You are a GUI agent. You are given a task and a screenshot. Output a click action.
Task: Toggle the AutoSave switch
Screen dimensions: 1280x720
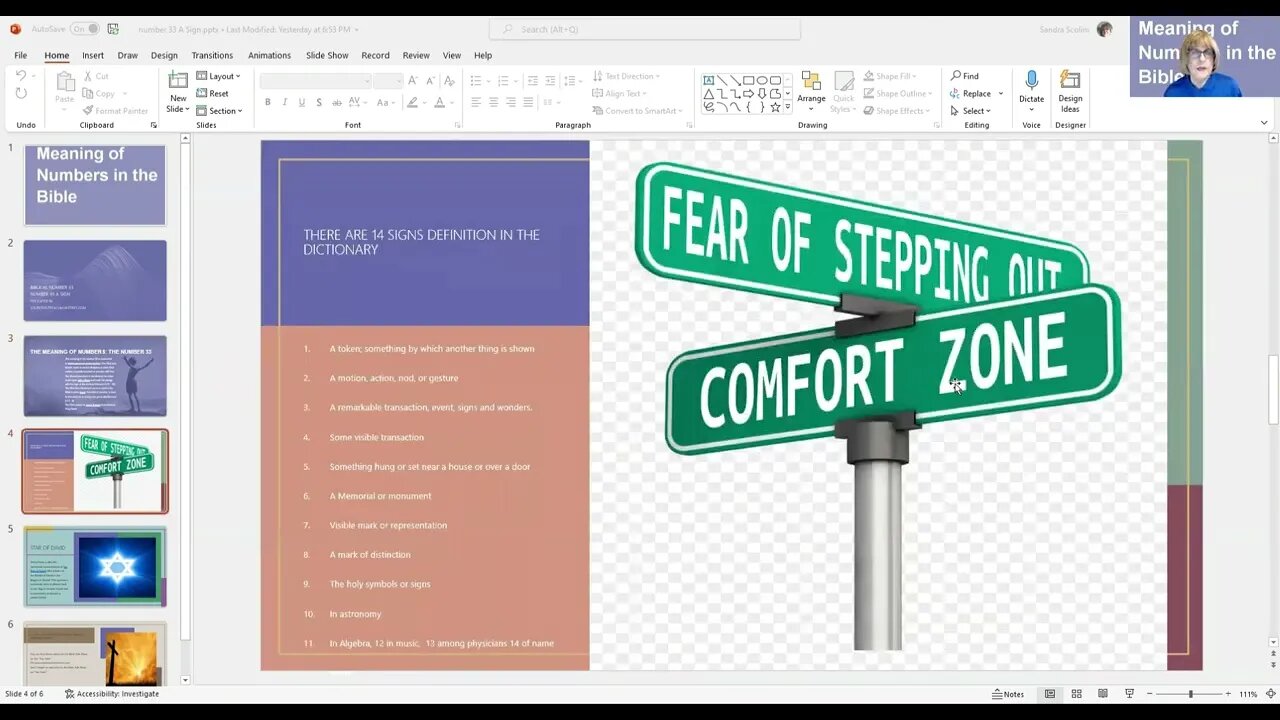point(84,29)
